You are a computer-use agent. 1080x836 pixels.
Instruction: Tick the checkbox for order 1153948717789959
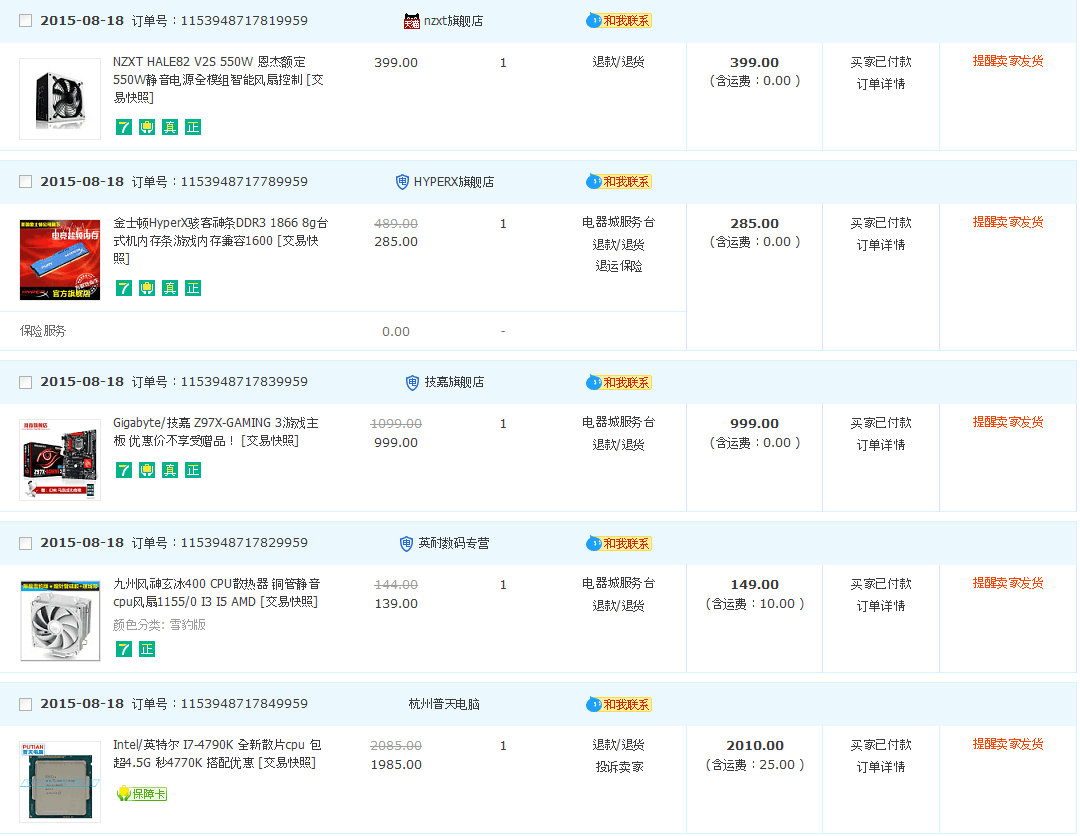pyautogui.click(x=25, y=182)
